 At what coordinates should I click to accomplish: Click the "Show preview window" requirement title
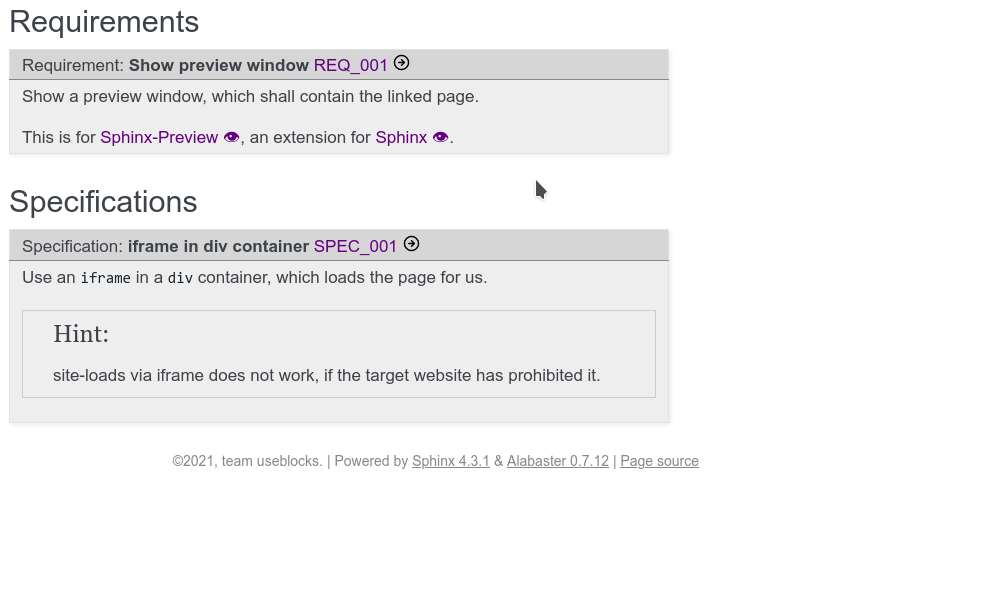[x=218, y=65]
